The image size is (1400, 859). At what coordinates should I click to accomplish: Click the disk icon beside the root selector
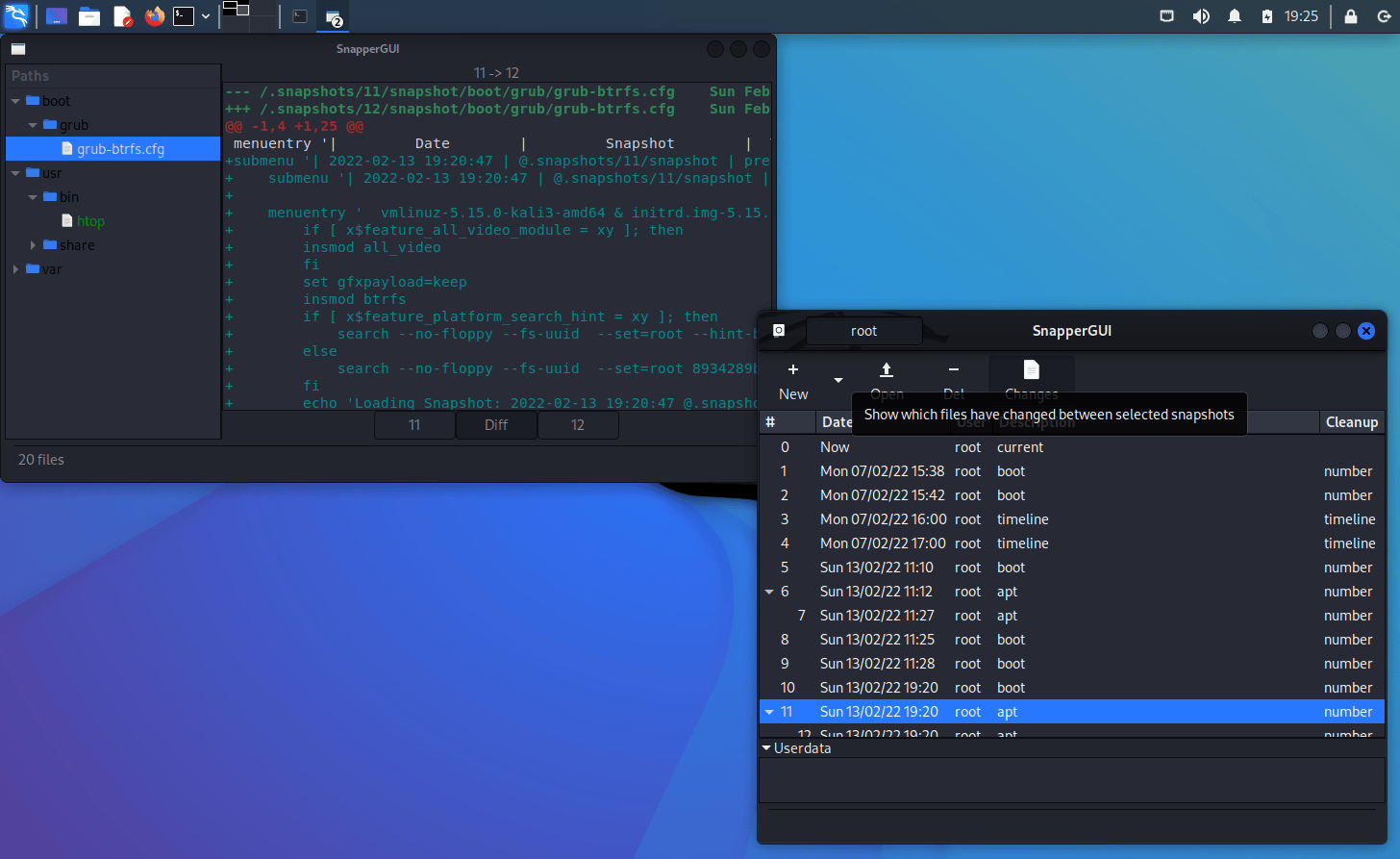click(779, 331)
